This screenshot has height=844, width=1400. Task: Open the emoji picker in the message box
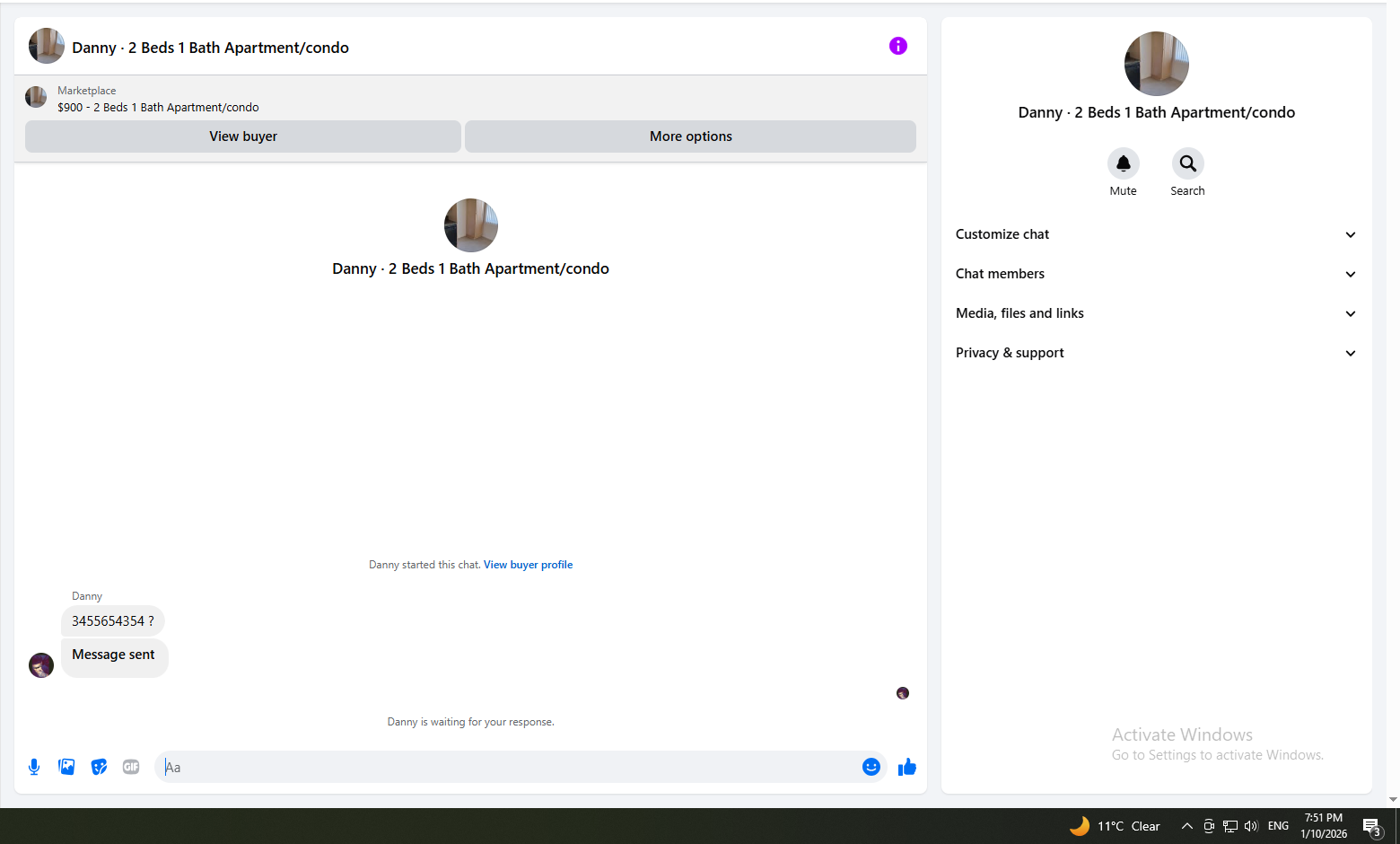click(871, 767)
